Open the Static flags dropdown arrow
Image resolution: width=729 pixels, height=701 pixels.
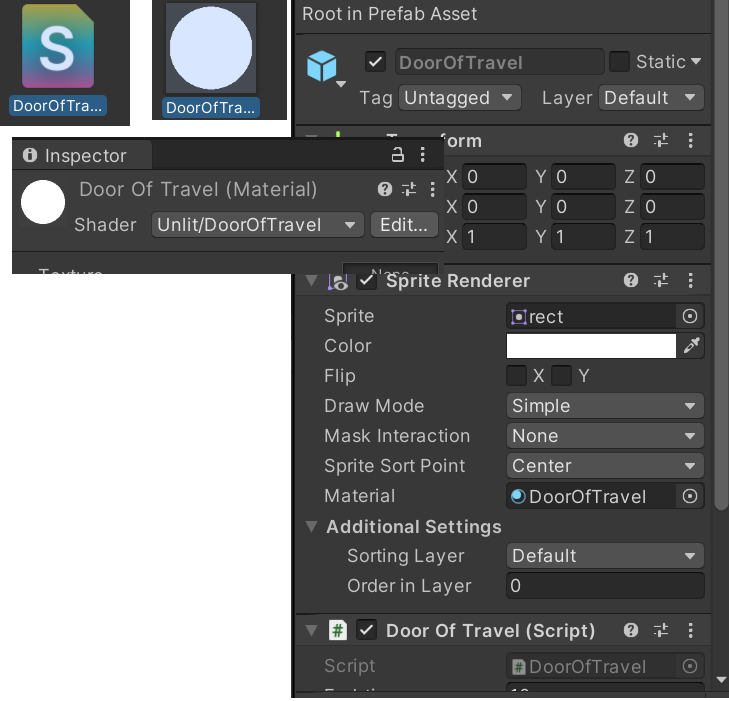point(696,61)
